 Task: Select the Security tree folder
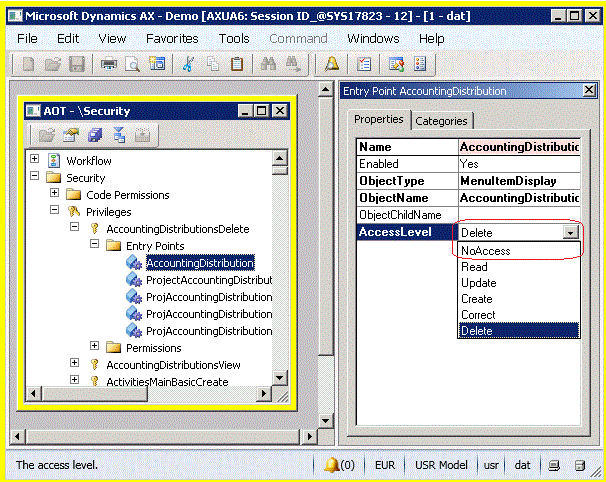click(85, 178)
